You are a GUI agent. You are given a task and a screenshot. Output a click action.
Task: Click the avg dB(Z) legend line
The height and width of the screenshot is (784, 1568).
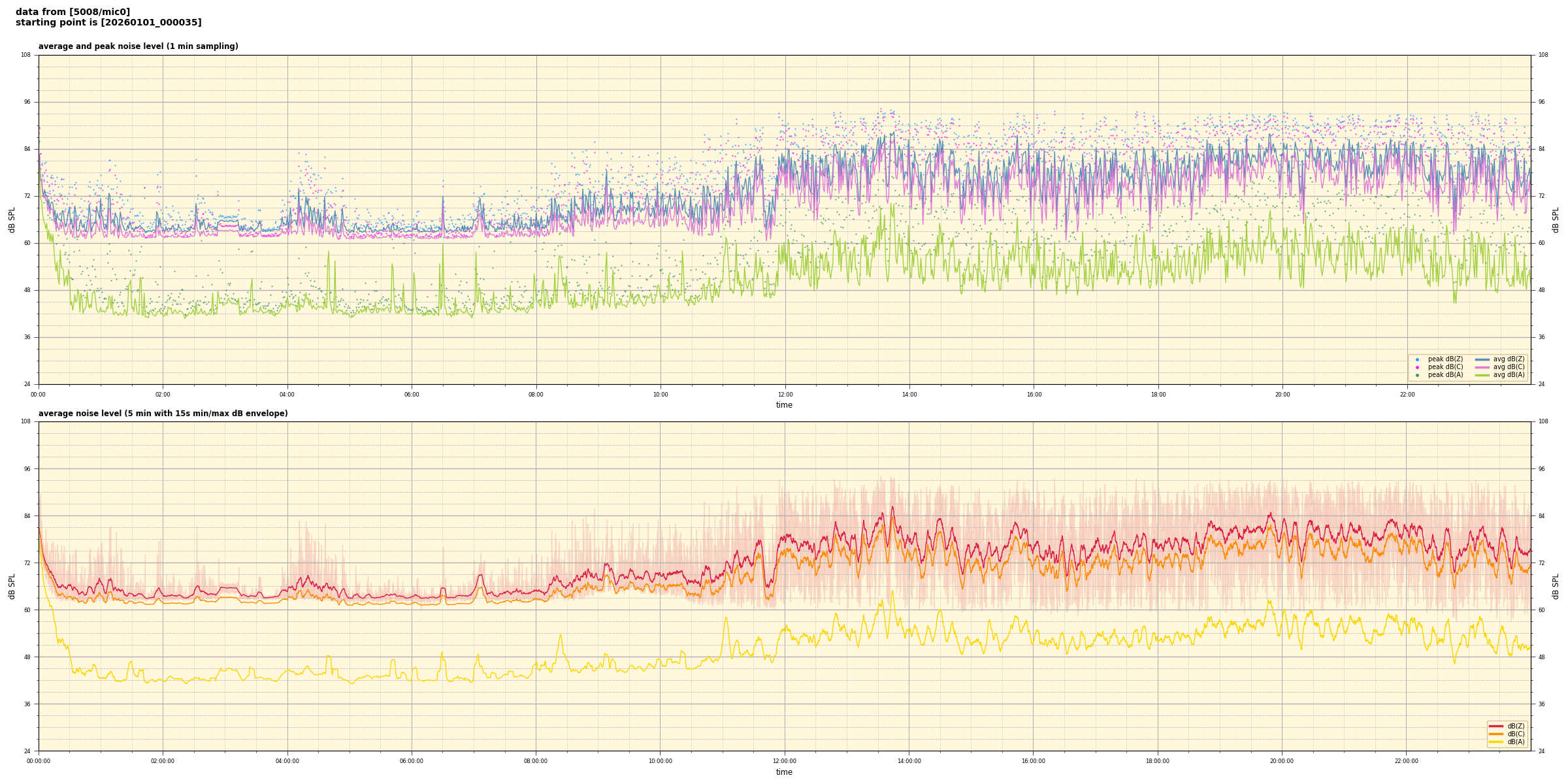[x=1482, y=359]
